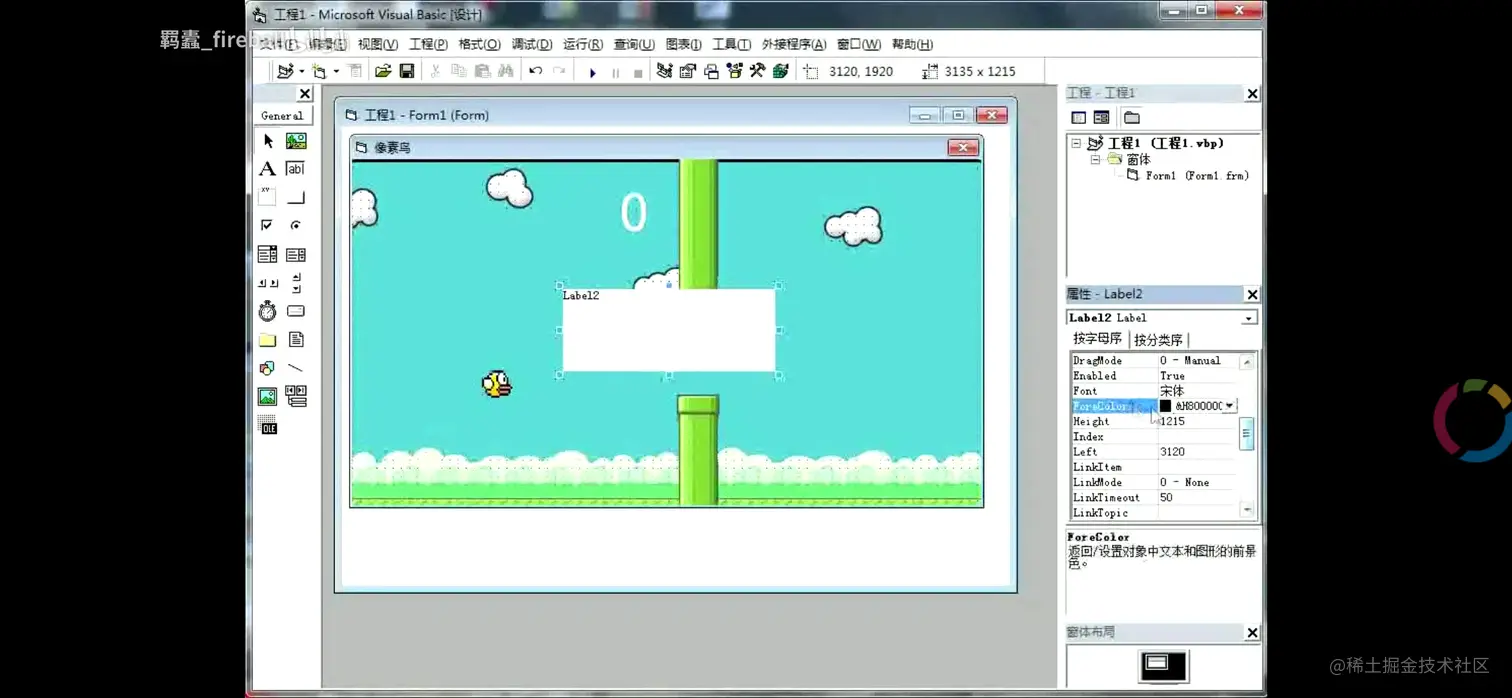Select the CheckBox control tool
Screen dimensions: 1512x698
[268, 225]
